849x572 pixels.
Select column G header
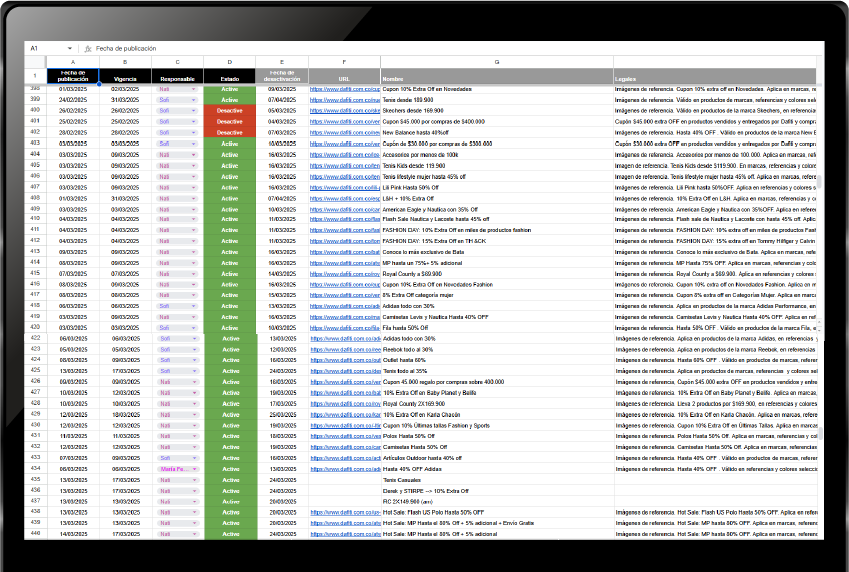[x=497, y=62]
